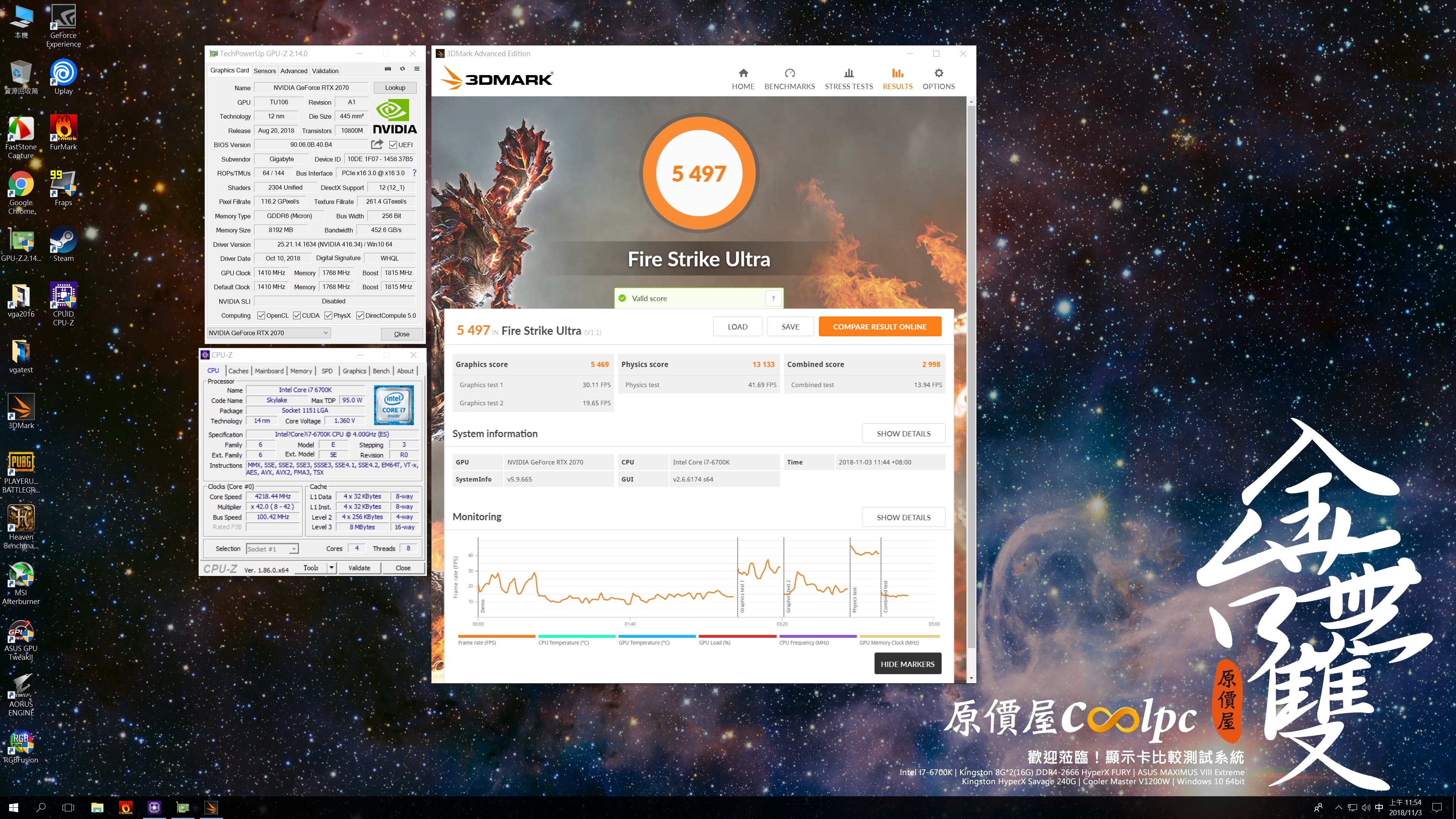Open FastStone Capture desktop icon
Viewport: 1456px width, 819px height.
[x=21, y=137]
